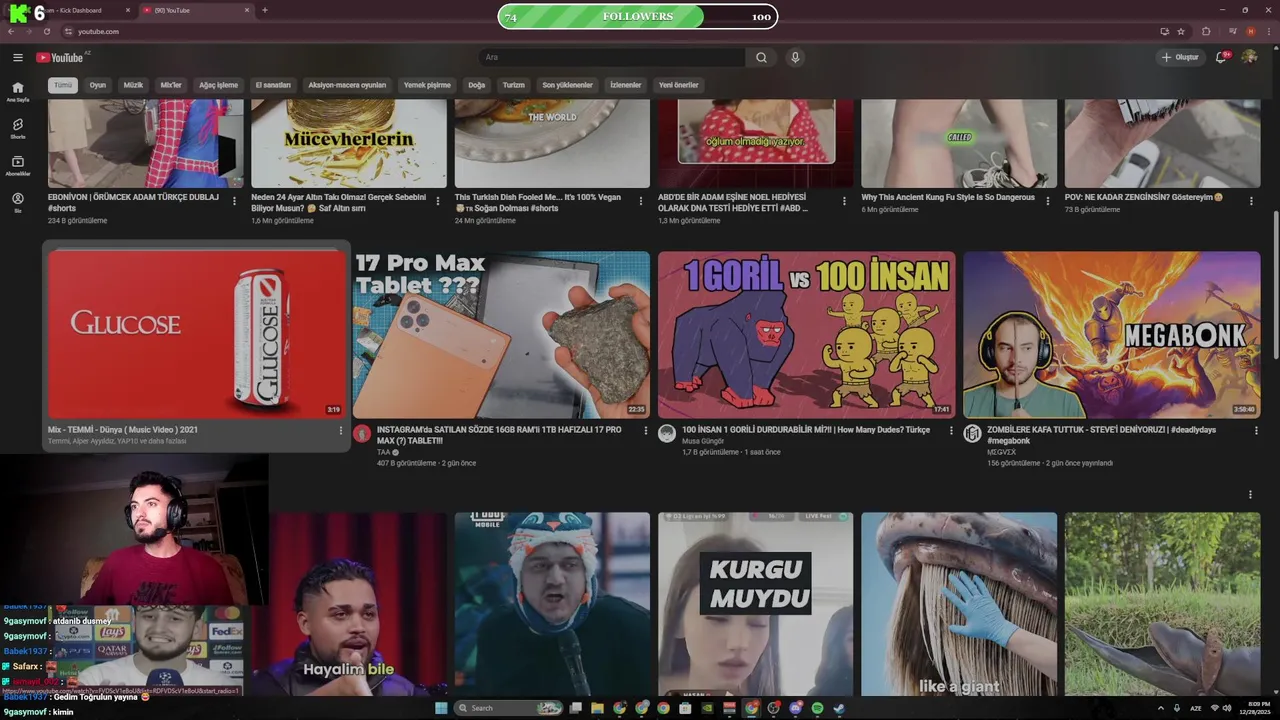This screenshot has width=1280, height=720.
Task: Open the Glucose red can thumbnail
Action: tap(197, 334)
